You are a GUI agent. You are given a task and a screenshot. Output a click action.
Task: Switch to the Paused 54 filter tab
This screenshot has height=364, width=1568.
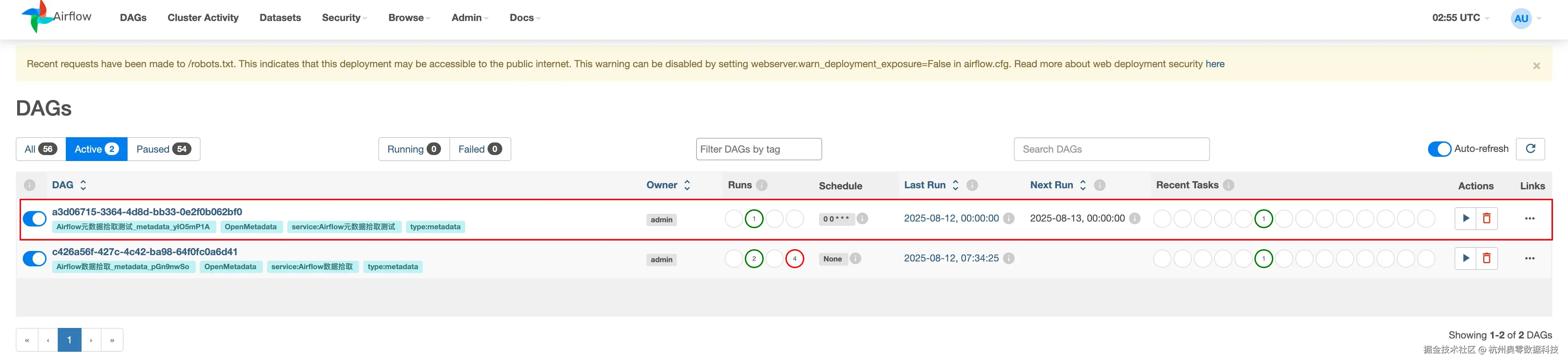click(164, 149)
